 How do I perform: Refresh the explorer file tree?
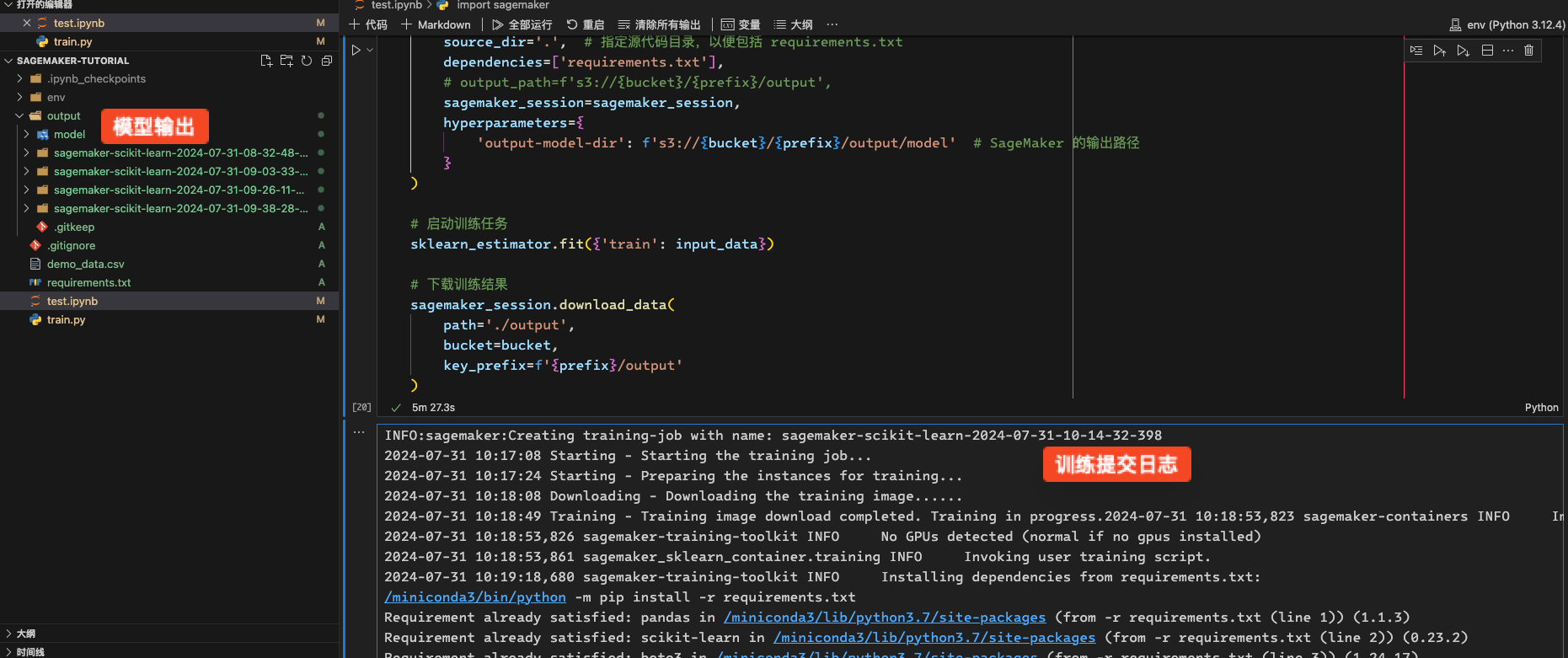307,61
